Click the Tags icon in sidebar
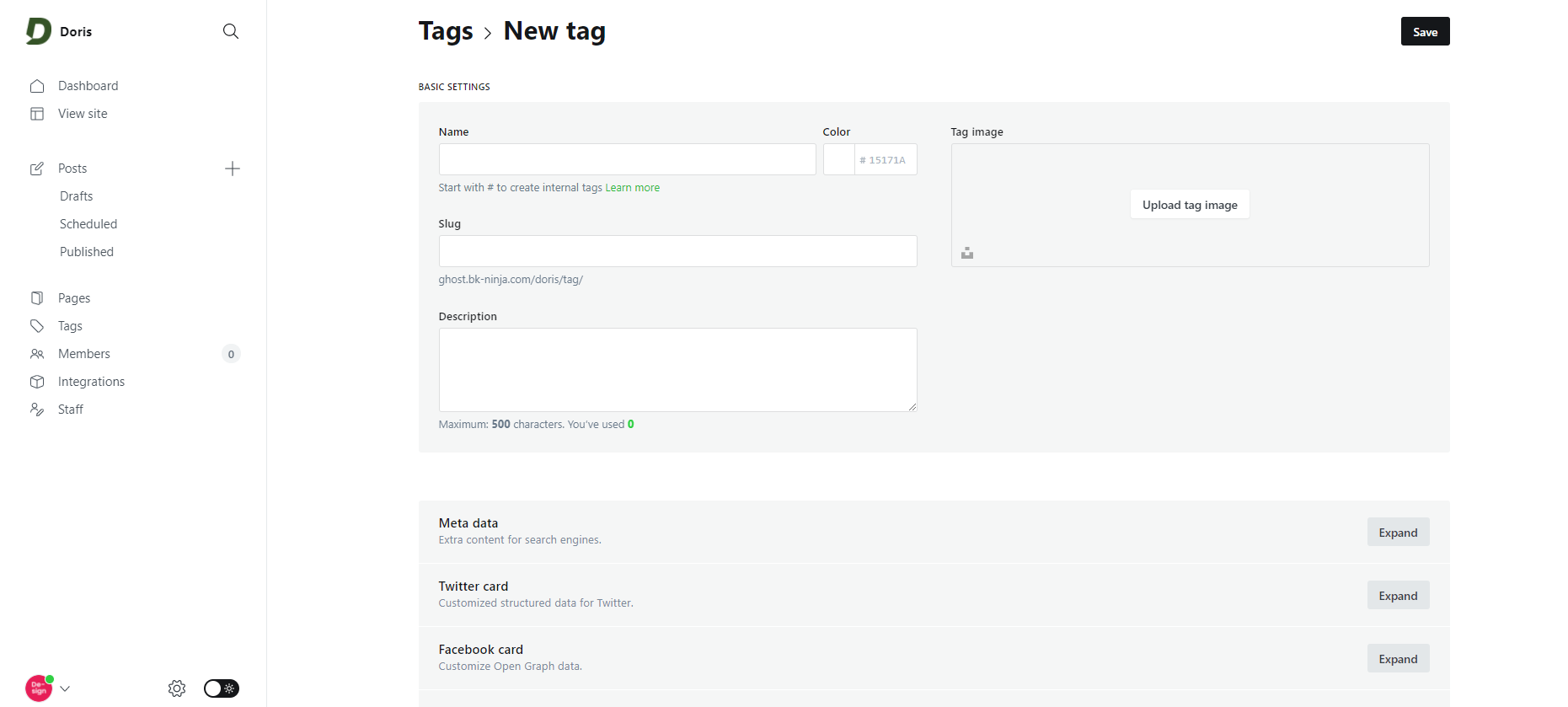The image size is (1568, 707). (37, 326)
